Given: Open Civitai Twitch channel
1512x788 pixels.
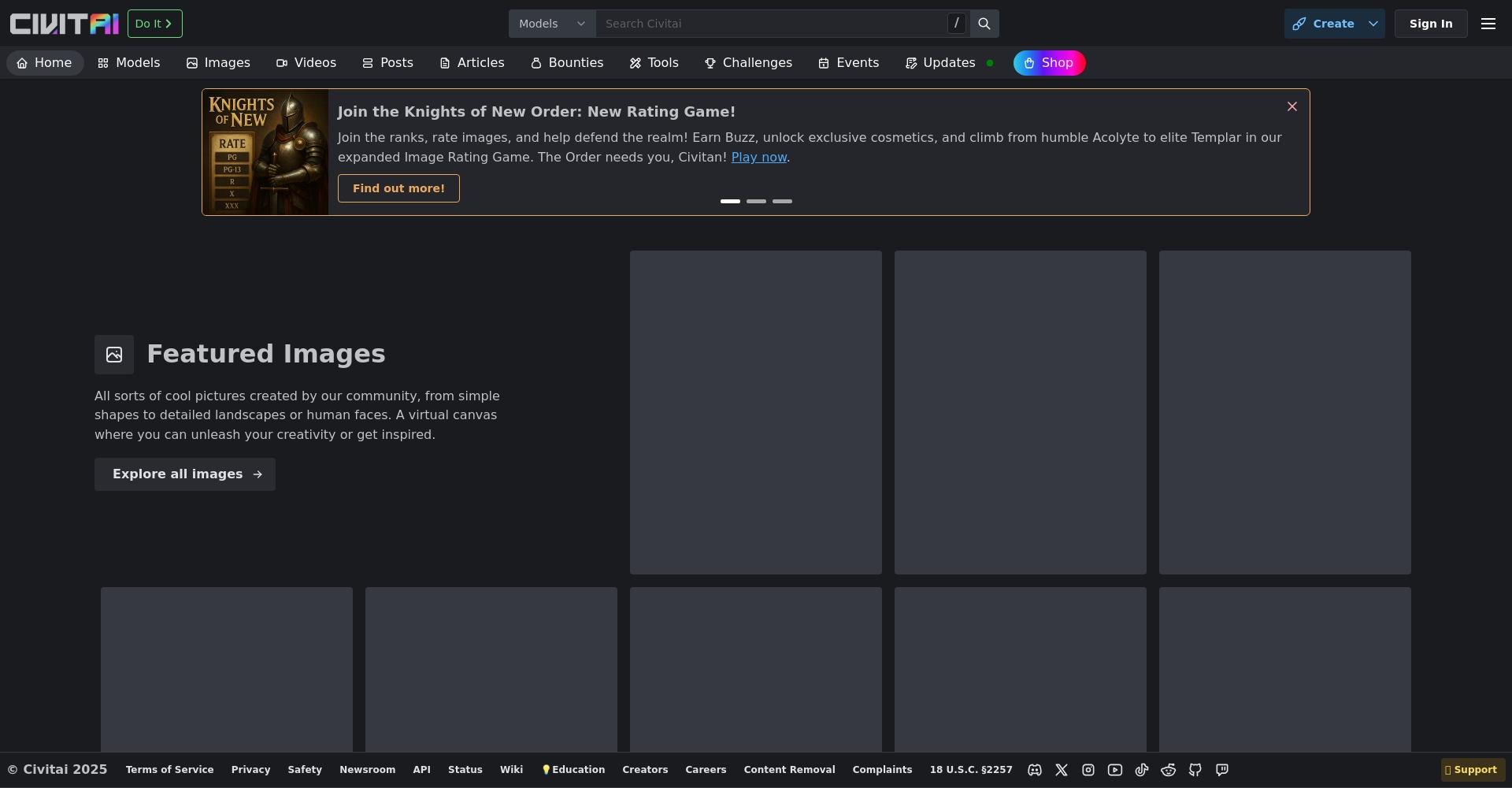Looking at the screenshot, I should point(1222,770).
